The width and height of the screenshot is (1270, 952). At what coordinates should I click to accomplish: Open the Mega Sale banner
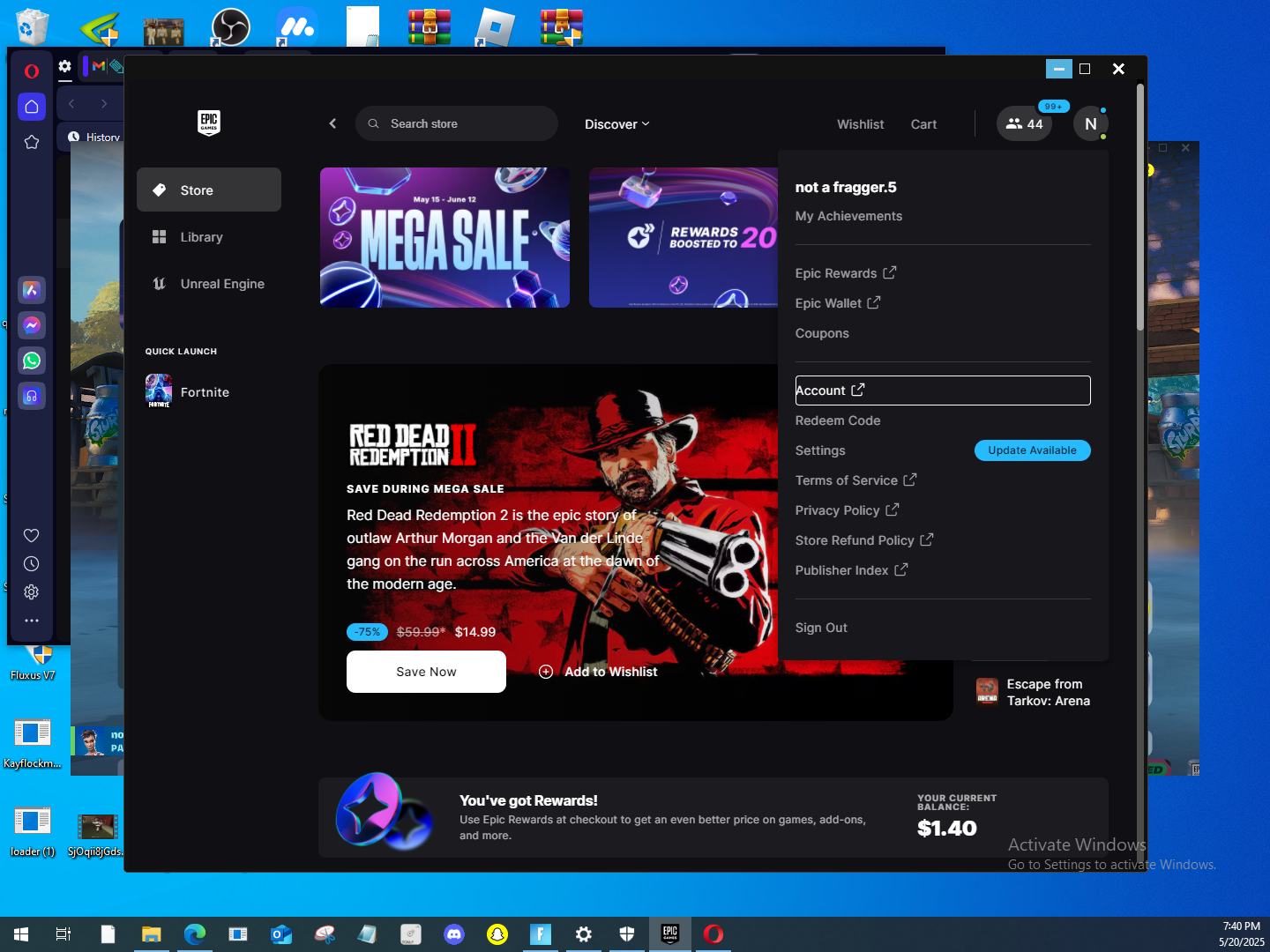[x=444, y=237]
